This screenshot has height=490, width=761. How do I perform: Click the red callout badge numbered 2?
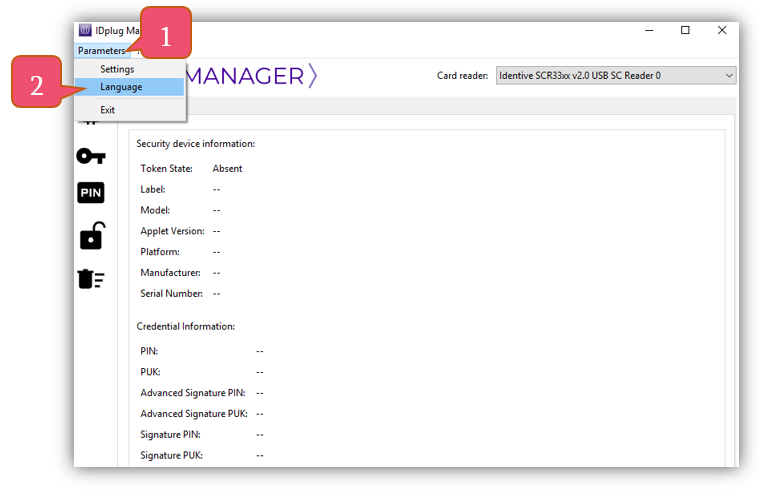pyautogui.click(x=37, y=87)
